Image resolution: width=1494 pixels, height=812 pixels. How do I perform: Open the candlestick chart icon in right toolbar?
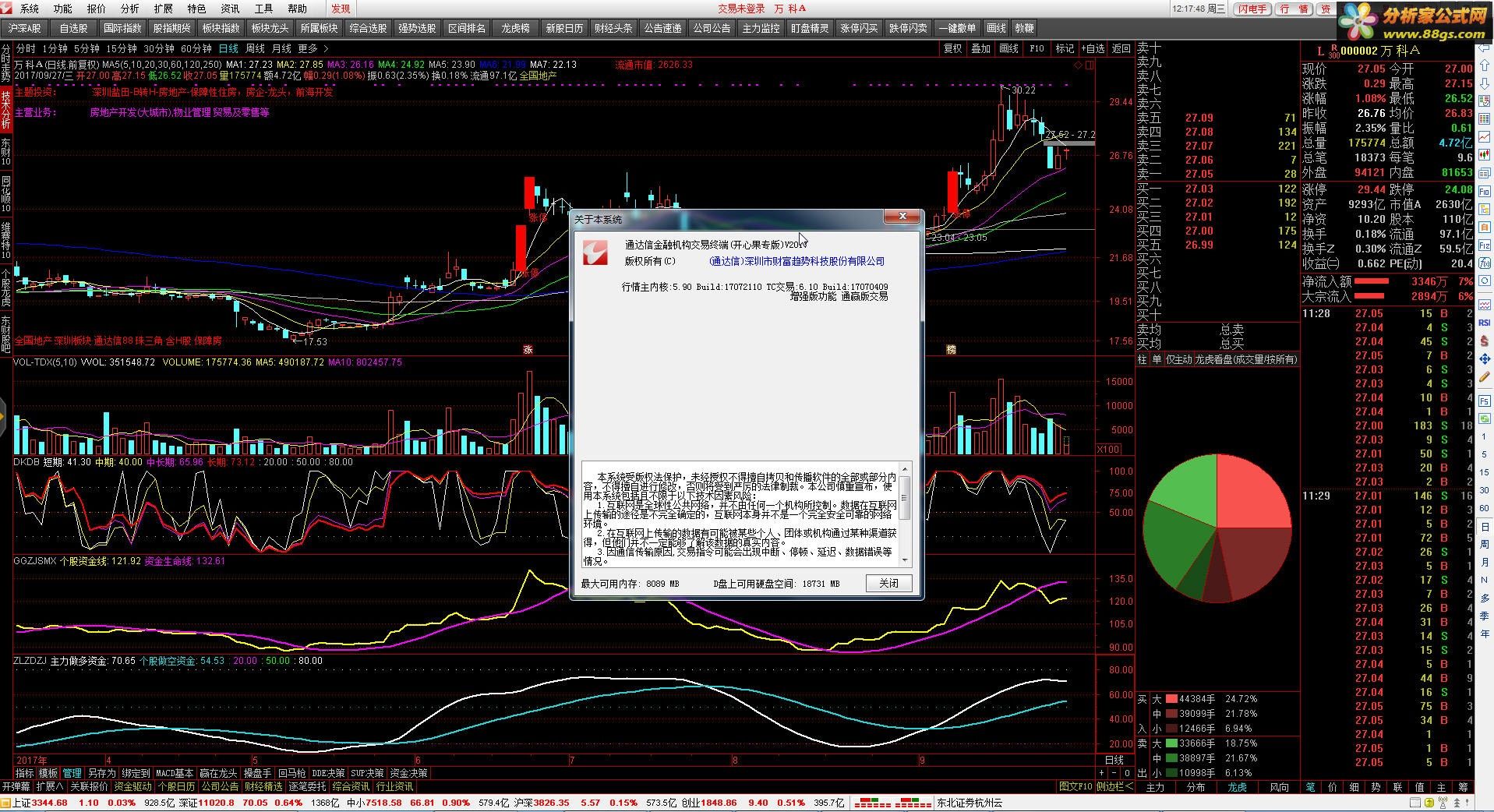pyautogui.click(x=1484, y=154)
